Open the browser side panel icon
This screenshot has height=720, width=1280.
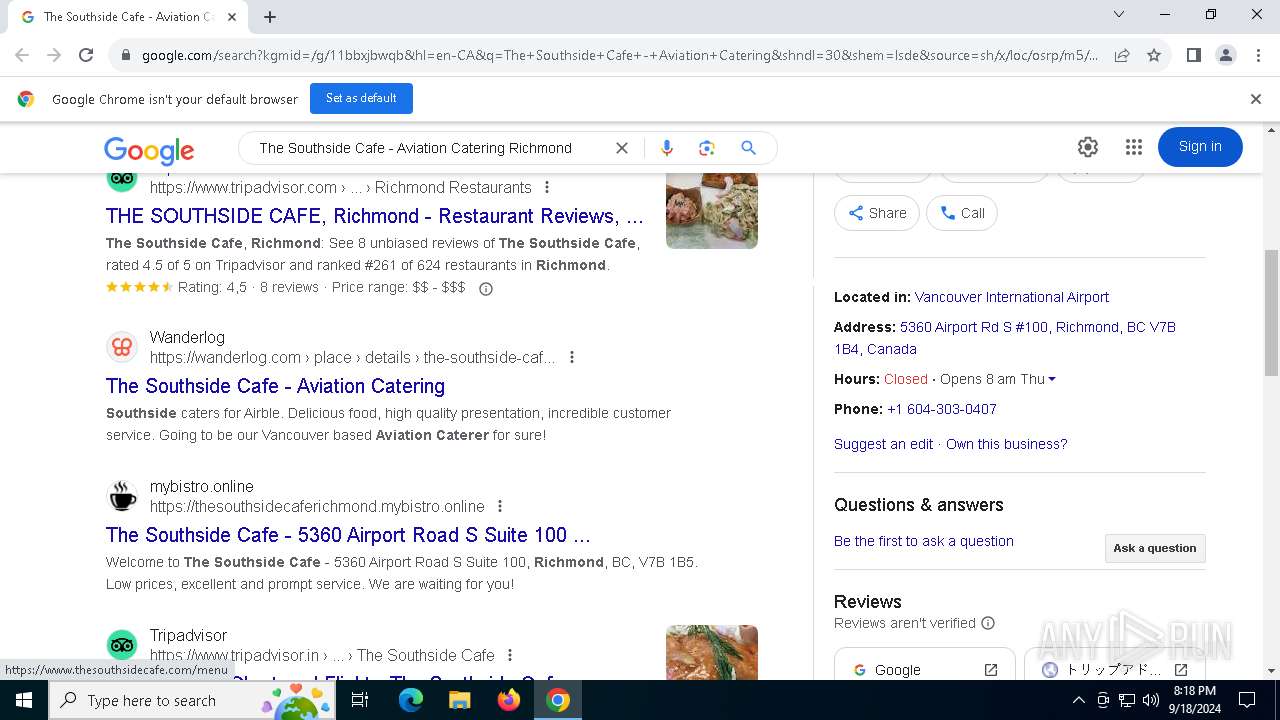click(1193, 56)
